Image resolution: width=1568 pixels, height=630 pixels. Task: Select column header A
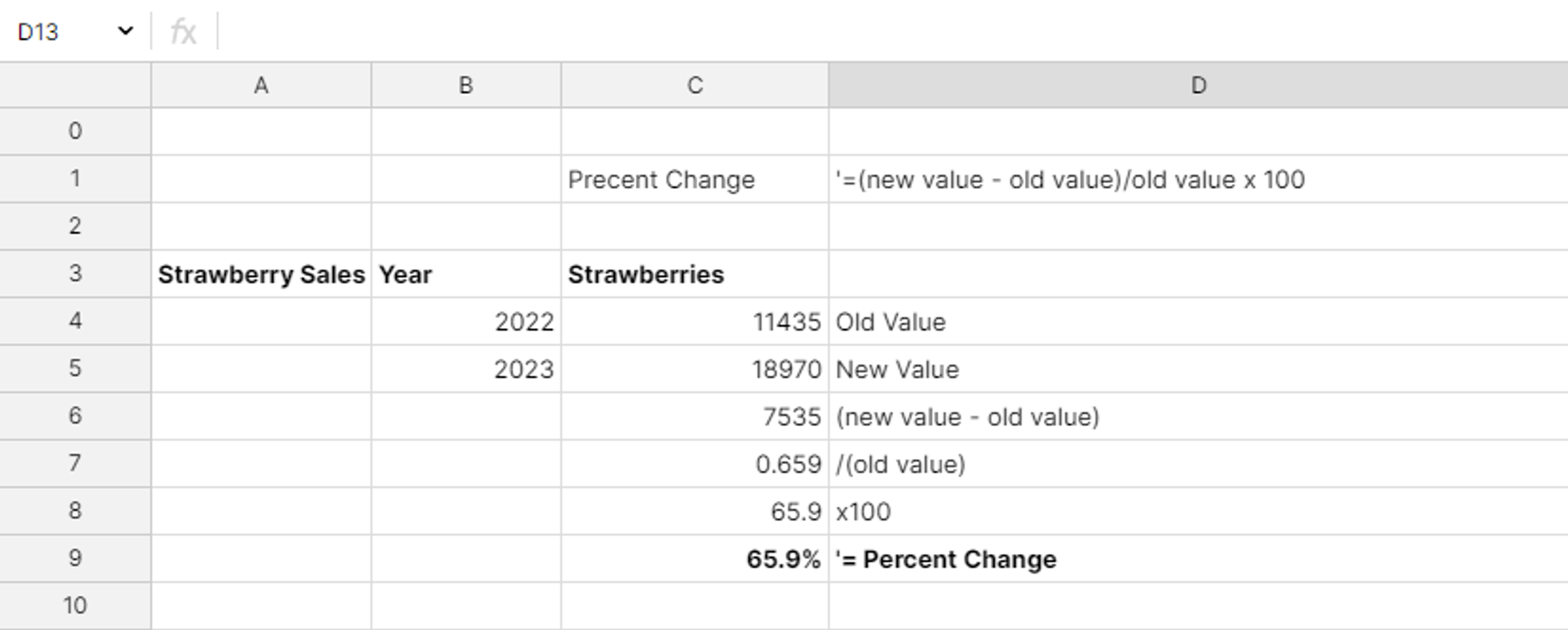pos(262,85)
